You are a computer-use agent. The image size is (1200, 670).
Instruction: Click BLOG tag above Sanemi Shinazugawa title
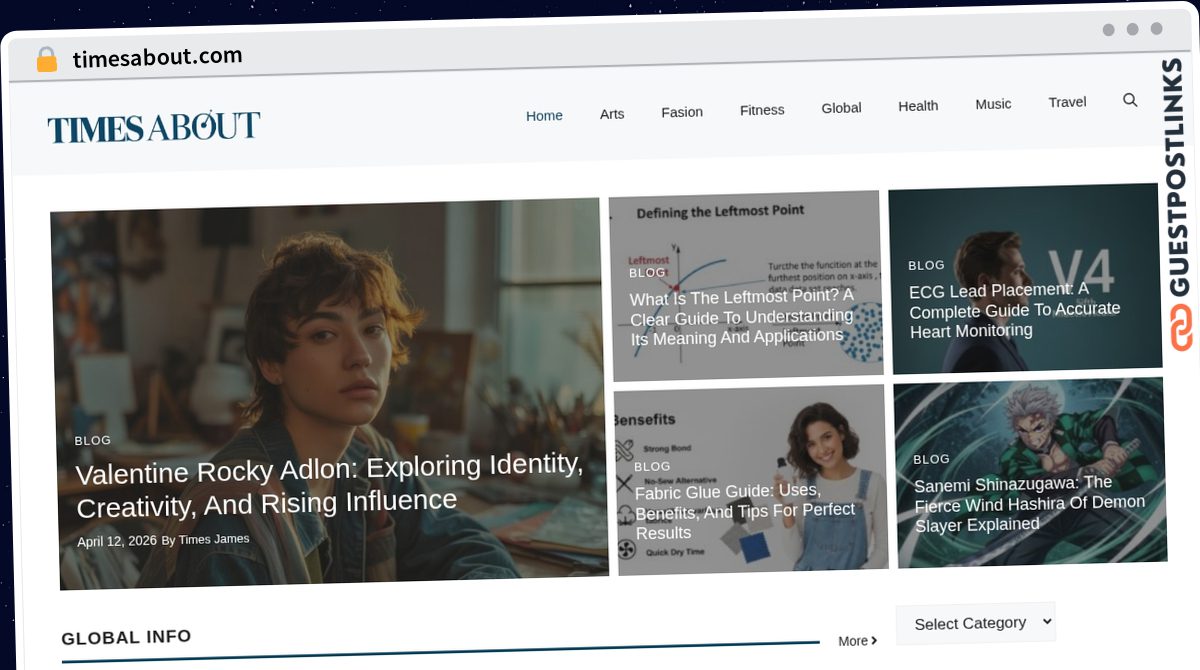tap(931, 459)
